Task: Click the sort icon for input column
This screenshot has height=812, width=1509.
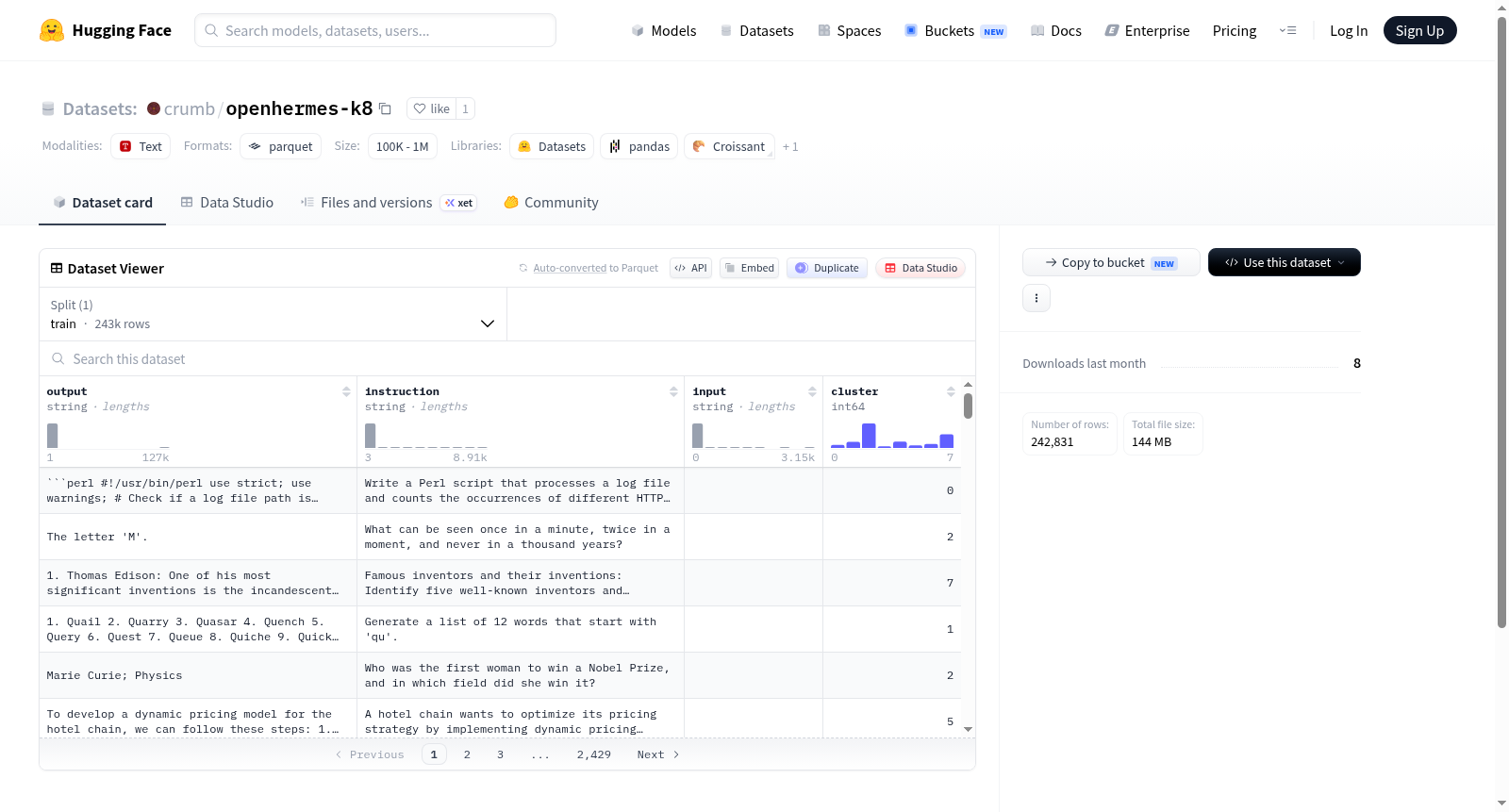Action: click(x=812, y=391)
